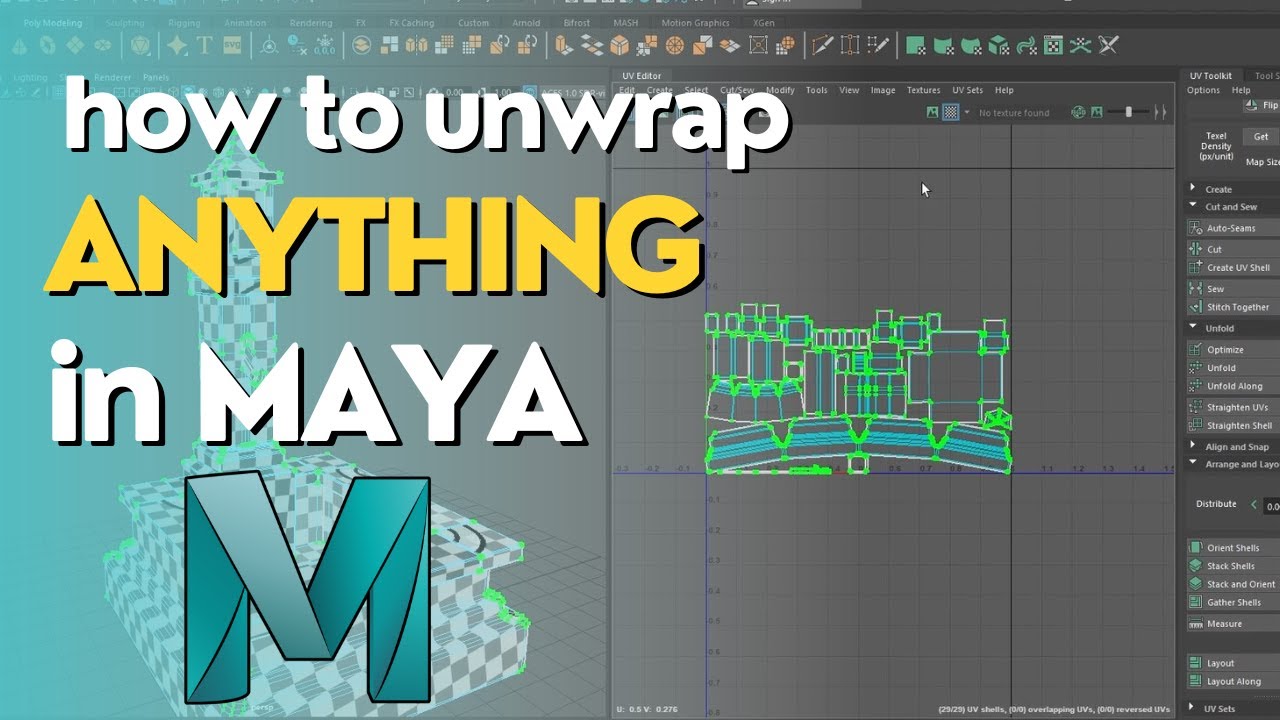This screenshot has height=720, width=1280.
Task: Click the Distribute value field
Action: click(1272, 506)
